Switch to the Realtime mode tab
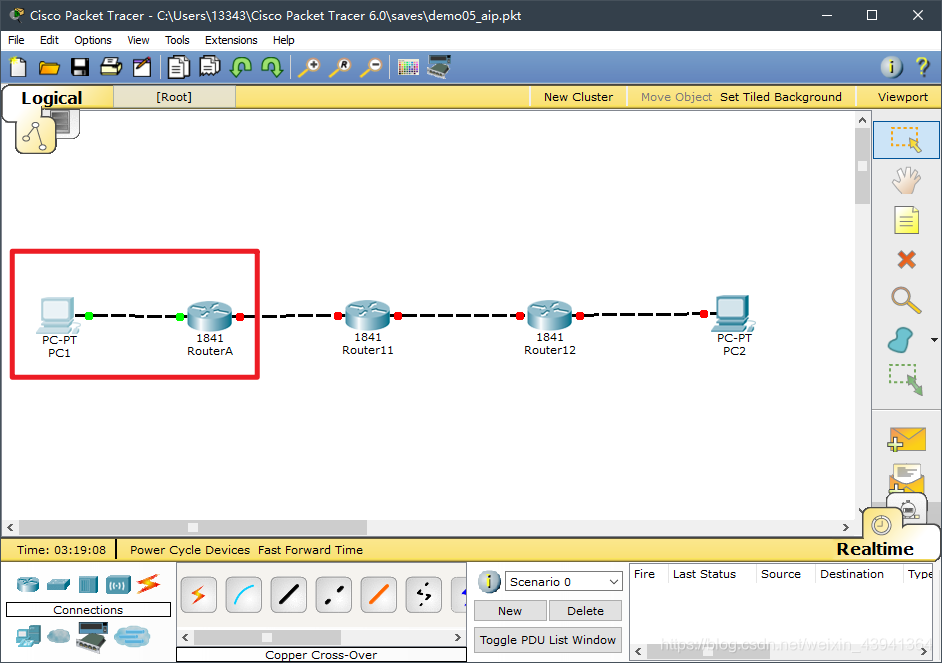 pyautogui.click(x=875, y=549)
